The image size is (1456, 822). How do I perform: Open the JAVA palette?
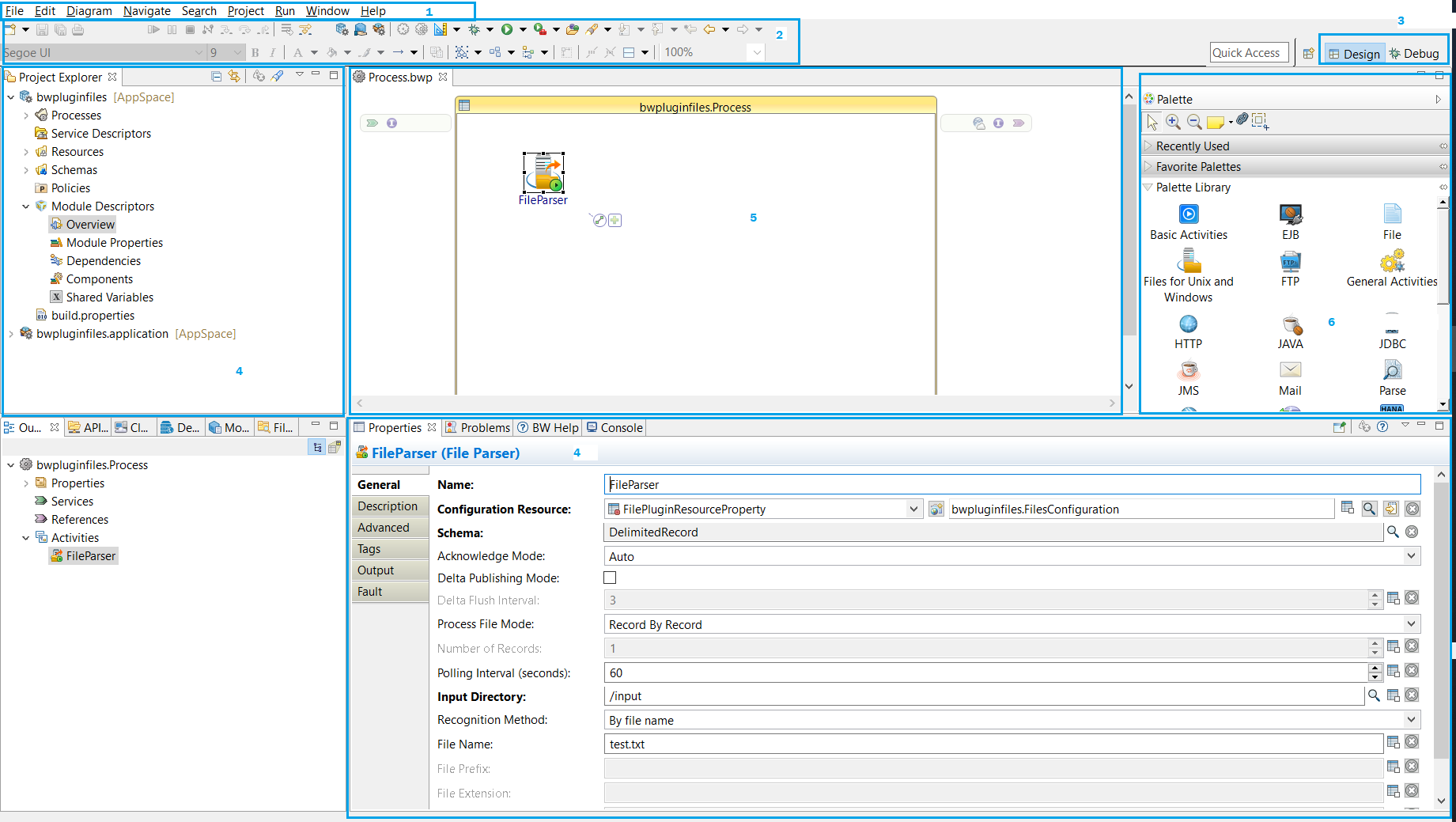pyautogui.click(x=1290, y=332)
